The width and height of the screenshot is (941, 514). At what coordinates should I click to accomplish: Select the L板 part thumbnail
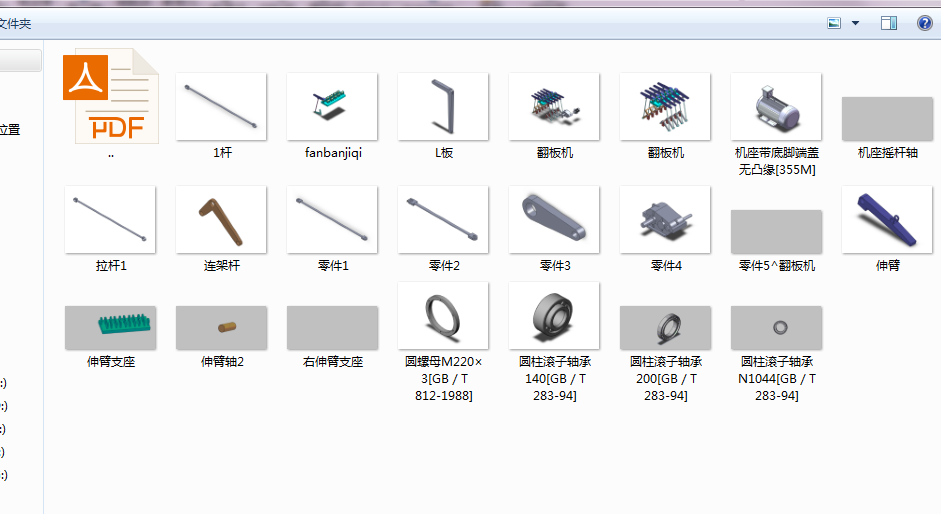click(443, 107)
